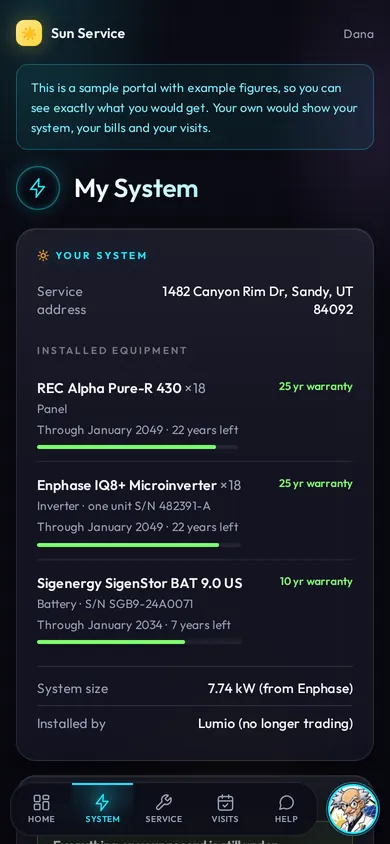Open the Service wrench icon
Image resolution: width=390 pixels, height=844 pixels.
tap(164, 803)
